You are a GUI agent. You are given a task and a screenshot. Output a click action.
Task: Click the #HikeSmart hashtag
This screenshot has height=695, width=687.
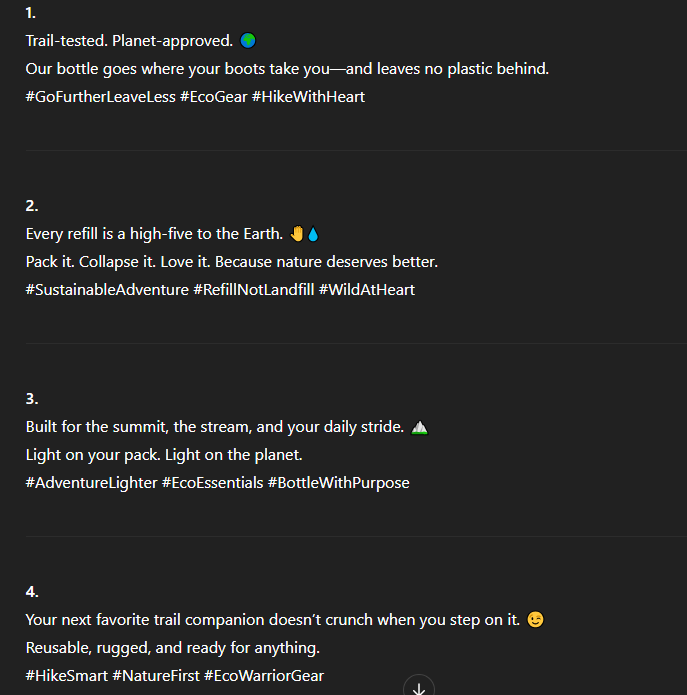67,676
